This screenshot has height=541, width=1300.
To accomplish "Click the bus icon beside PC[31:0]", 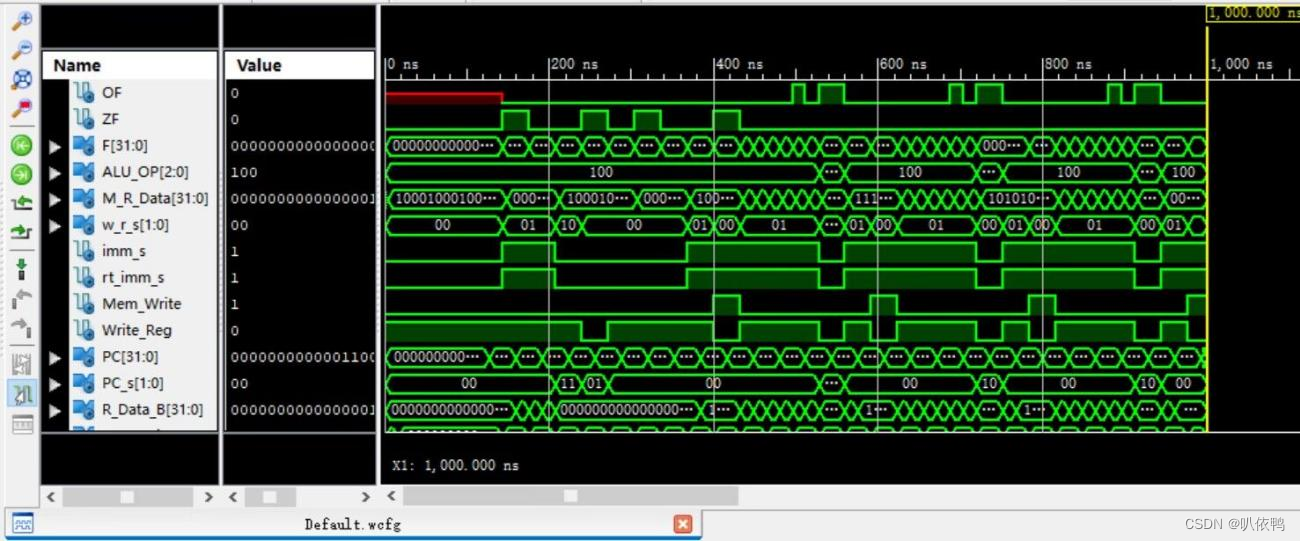I will point(85,356).
